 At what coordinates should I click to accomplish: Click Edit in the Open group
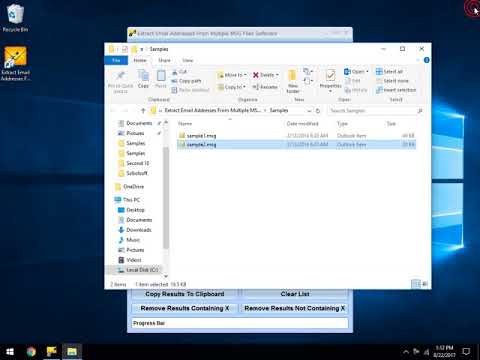[353, 81]
